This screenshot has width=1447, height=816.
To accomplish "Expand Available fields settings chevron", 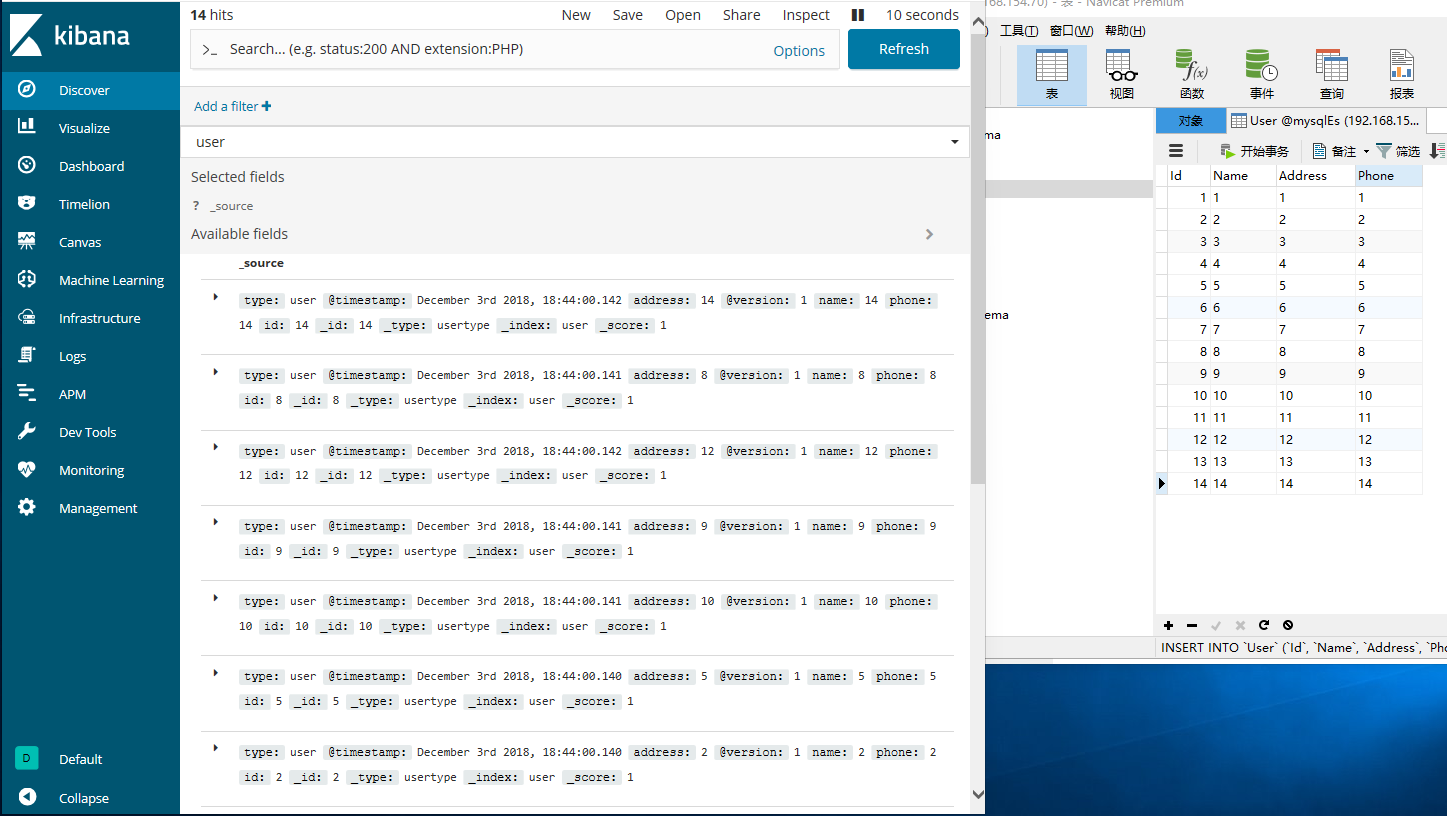I will pos(929,234).
